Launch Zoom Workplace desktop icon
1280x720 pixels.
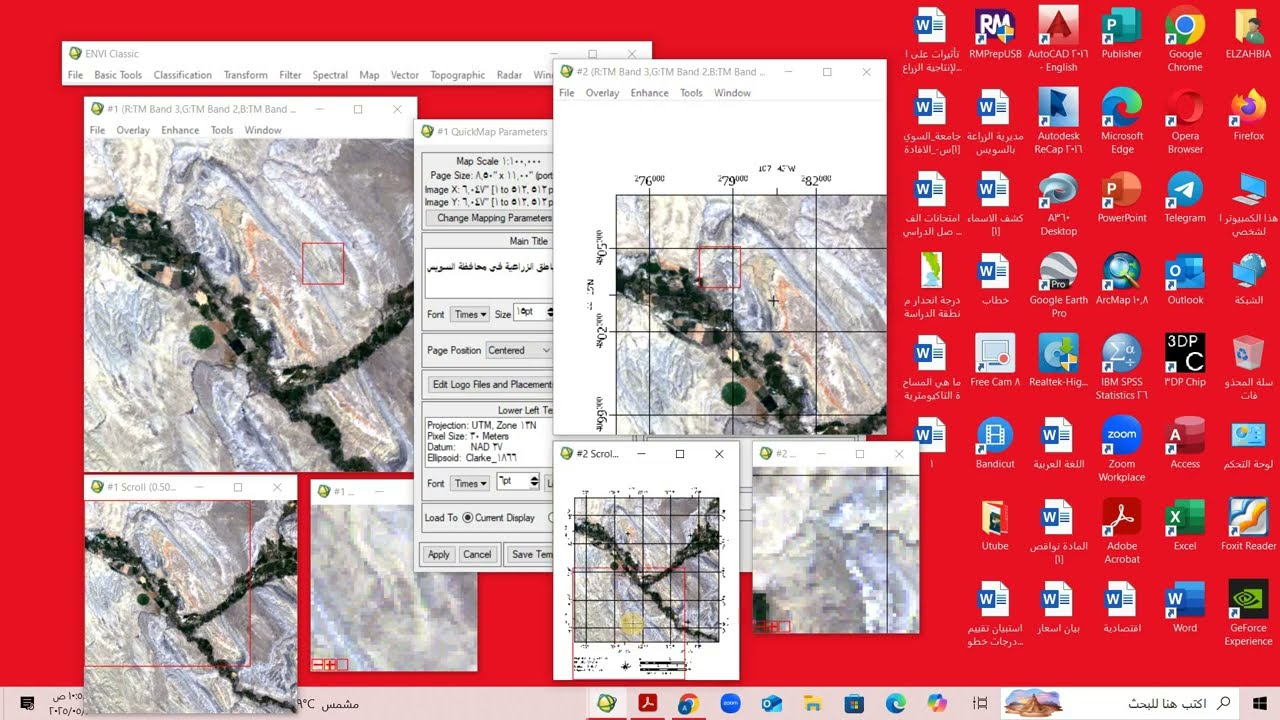[x=1122, y=450]
